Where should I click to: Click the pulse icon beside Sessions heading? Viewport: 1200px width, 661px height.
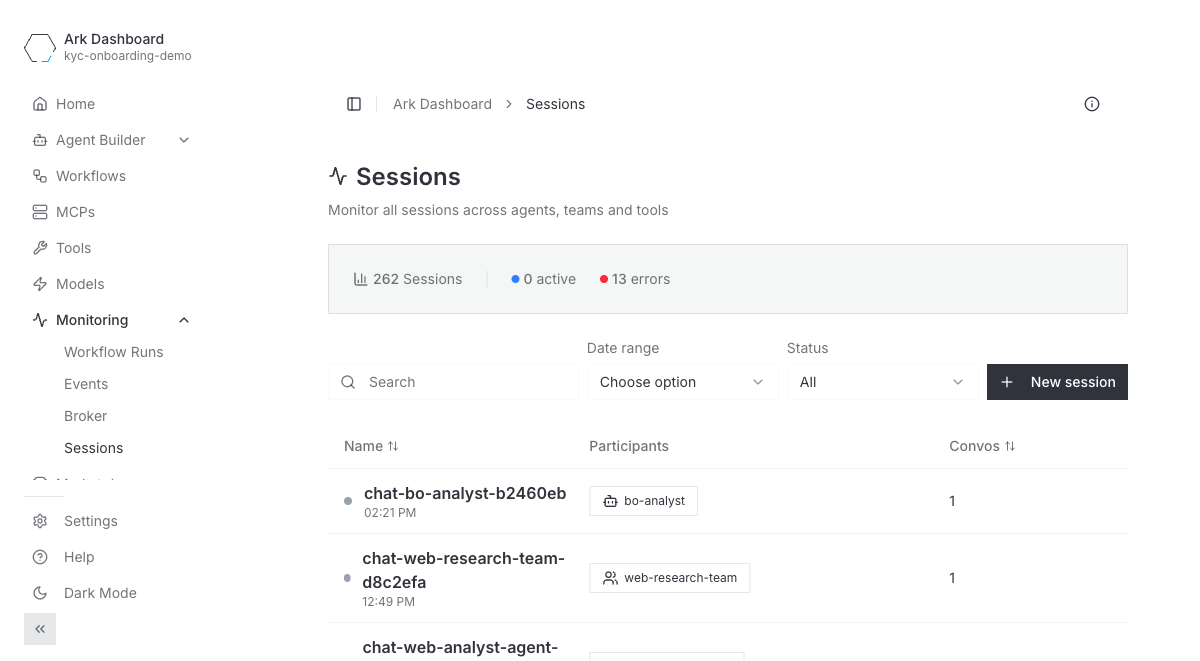click(338, 177)
